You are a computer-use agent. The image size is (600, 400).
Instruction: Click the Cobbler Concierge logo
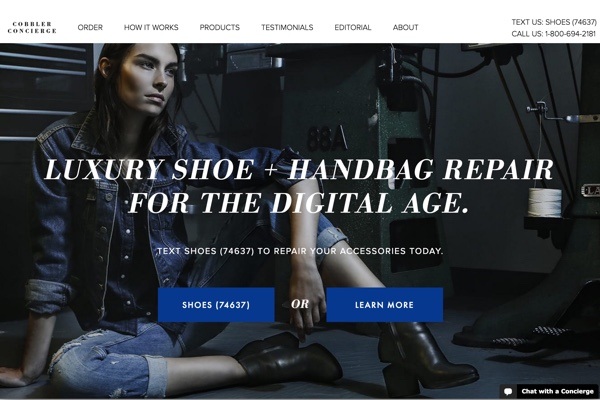pyautogui.click(x=32, y=28)
